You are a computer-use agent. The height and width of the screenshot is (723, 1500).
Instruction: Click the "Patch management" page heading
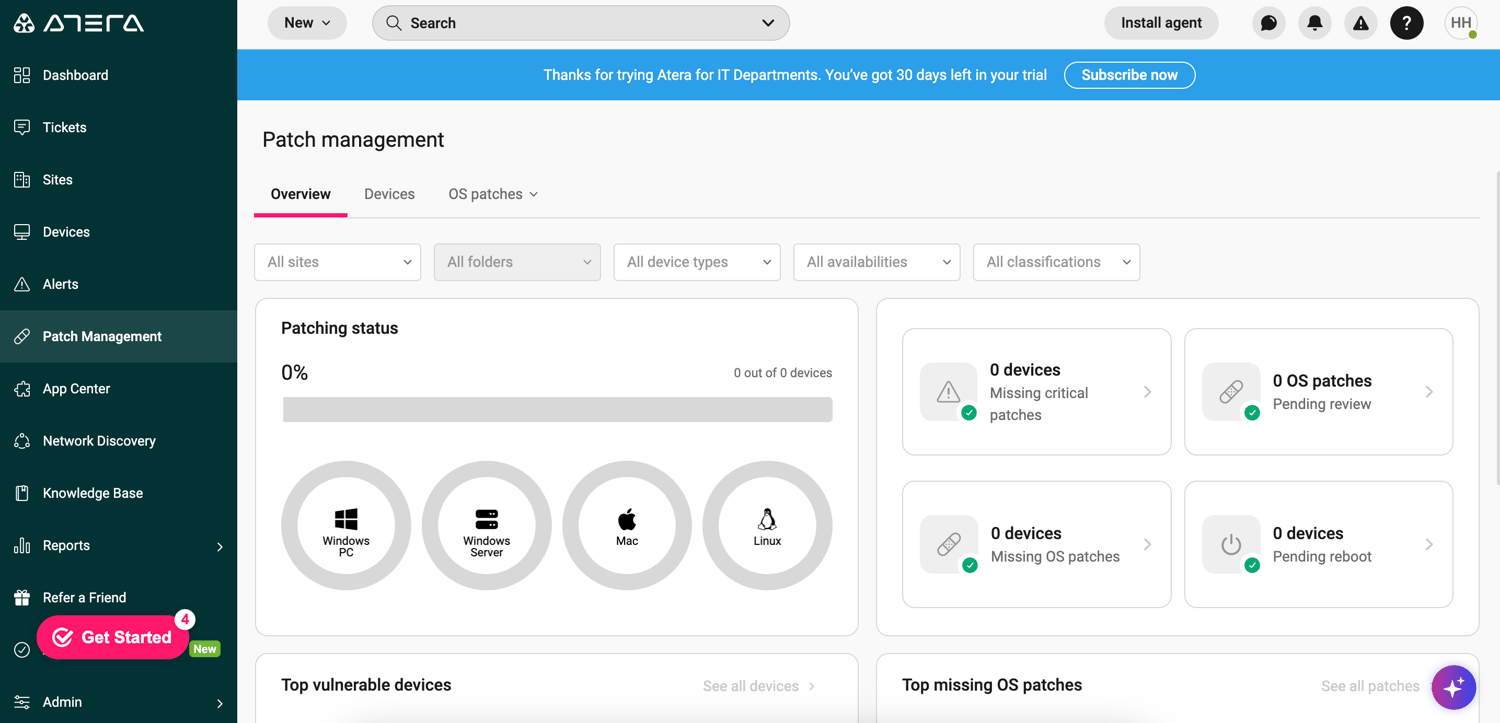pyautogui.click(x=353, y=140)
